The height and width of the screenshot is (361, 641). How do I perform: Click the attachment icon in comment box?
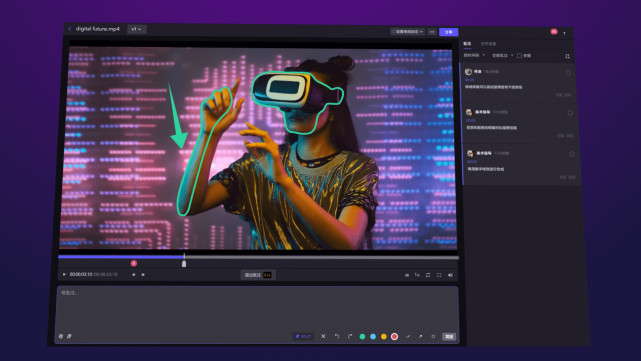tap(69, 336)
